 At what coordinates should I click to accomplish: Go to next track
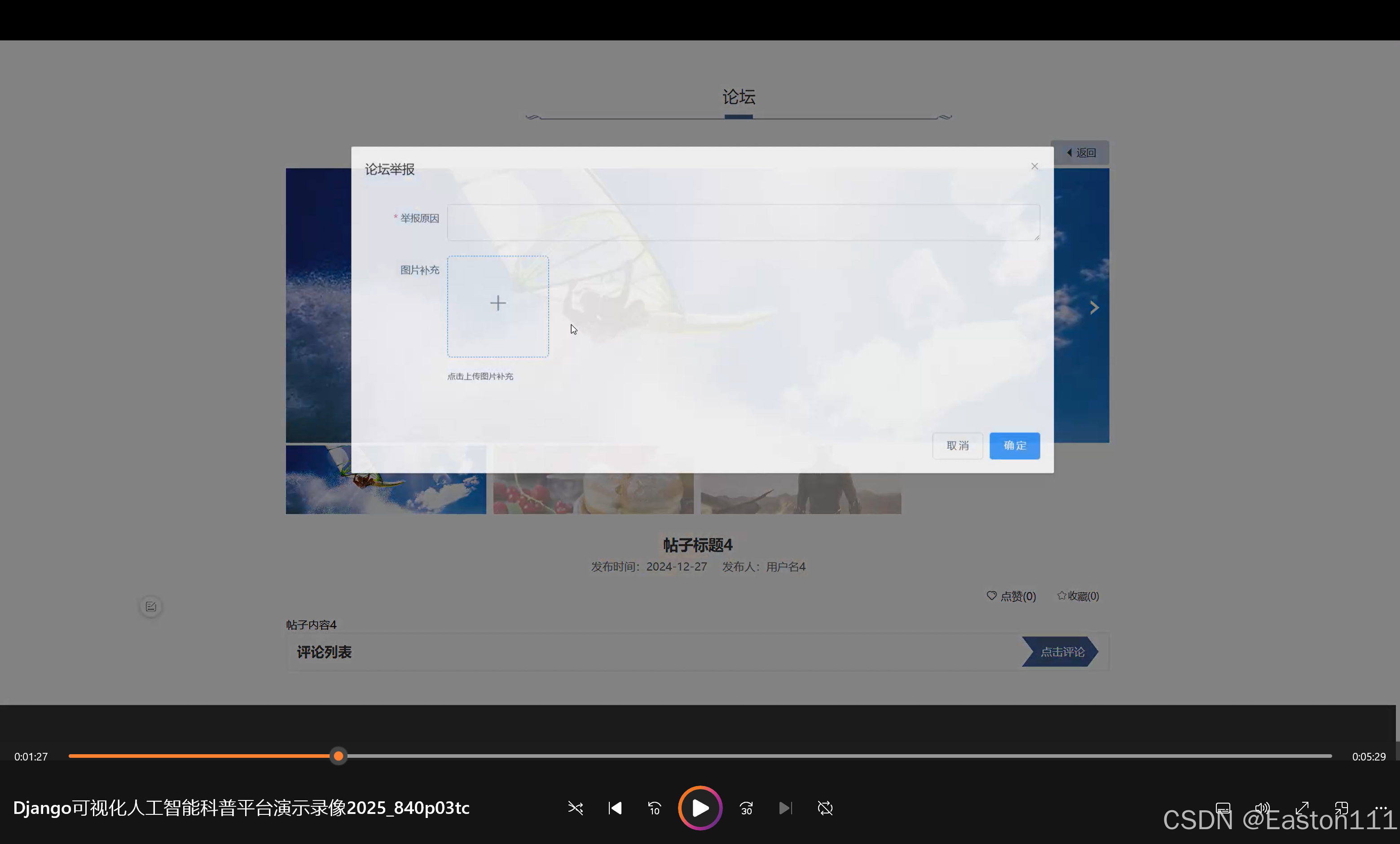[785, 808]
